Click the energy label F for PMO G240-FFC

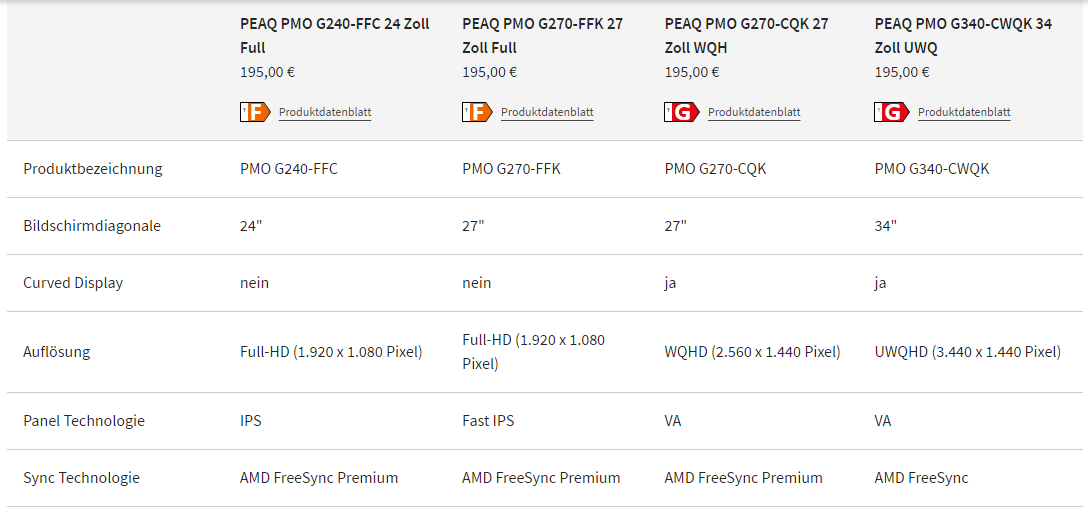tap(255, 112)
